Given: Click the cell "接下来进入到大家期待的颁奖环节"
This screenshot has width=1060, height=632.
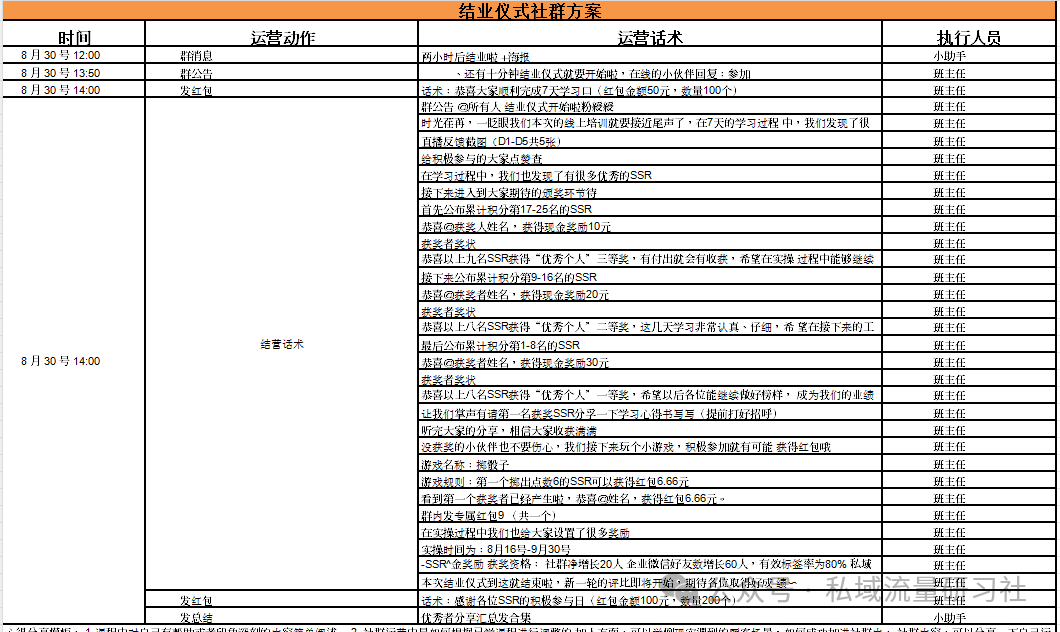Looking at the screenshot, I should [x=650, y=193].
